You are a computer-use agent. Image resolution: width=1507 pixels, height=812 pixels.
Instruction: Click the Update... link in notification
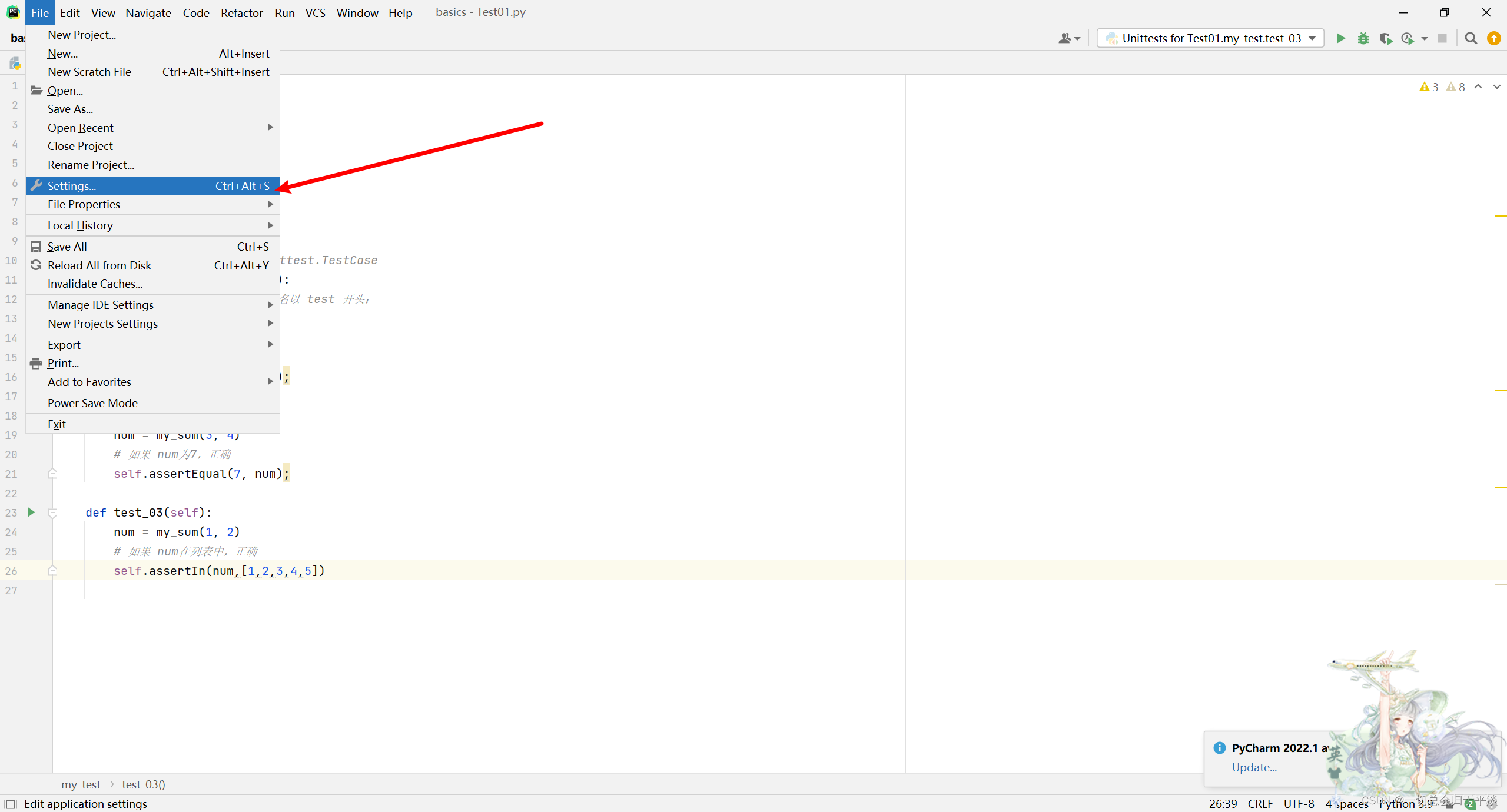pyautogui.click(x=1254, y=767)
